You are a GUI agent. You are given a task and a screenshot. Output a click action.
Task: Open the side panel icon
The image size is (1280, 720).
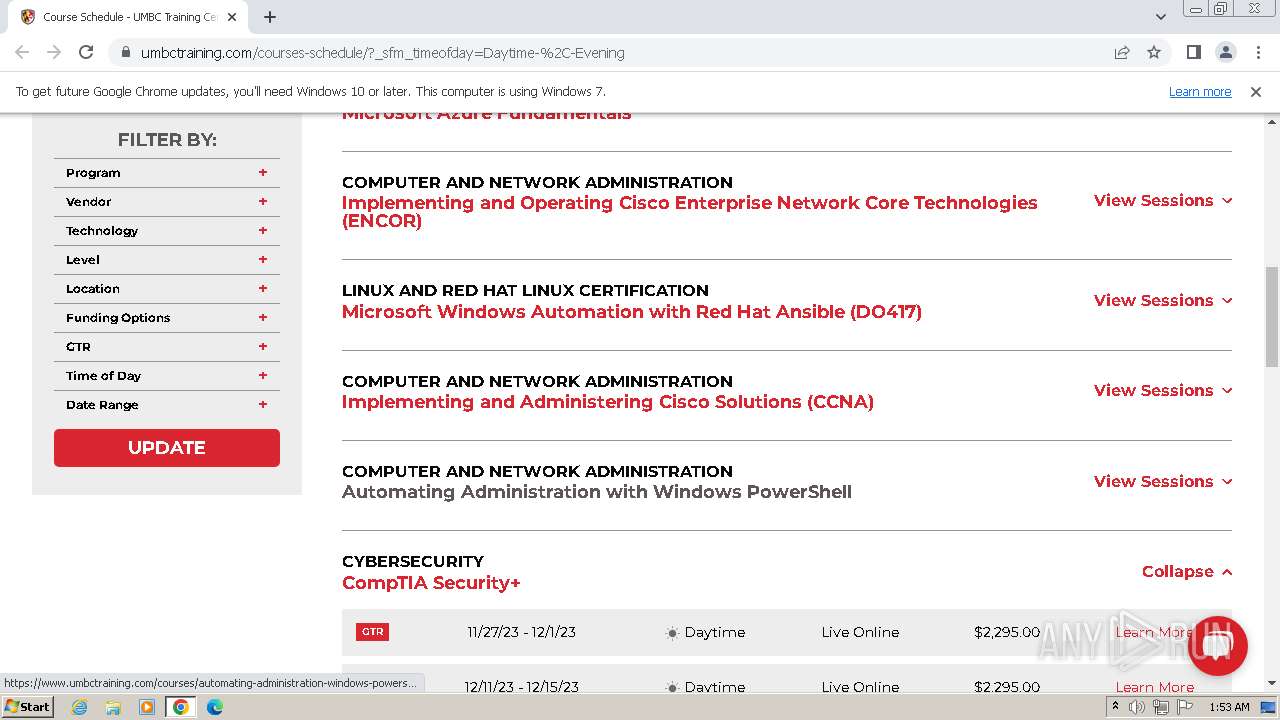point(1193,53)
